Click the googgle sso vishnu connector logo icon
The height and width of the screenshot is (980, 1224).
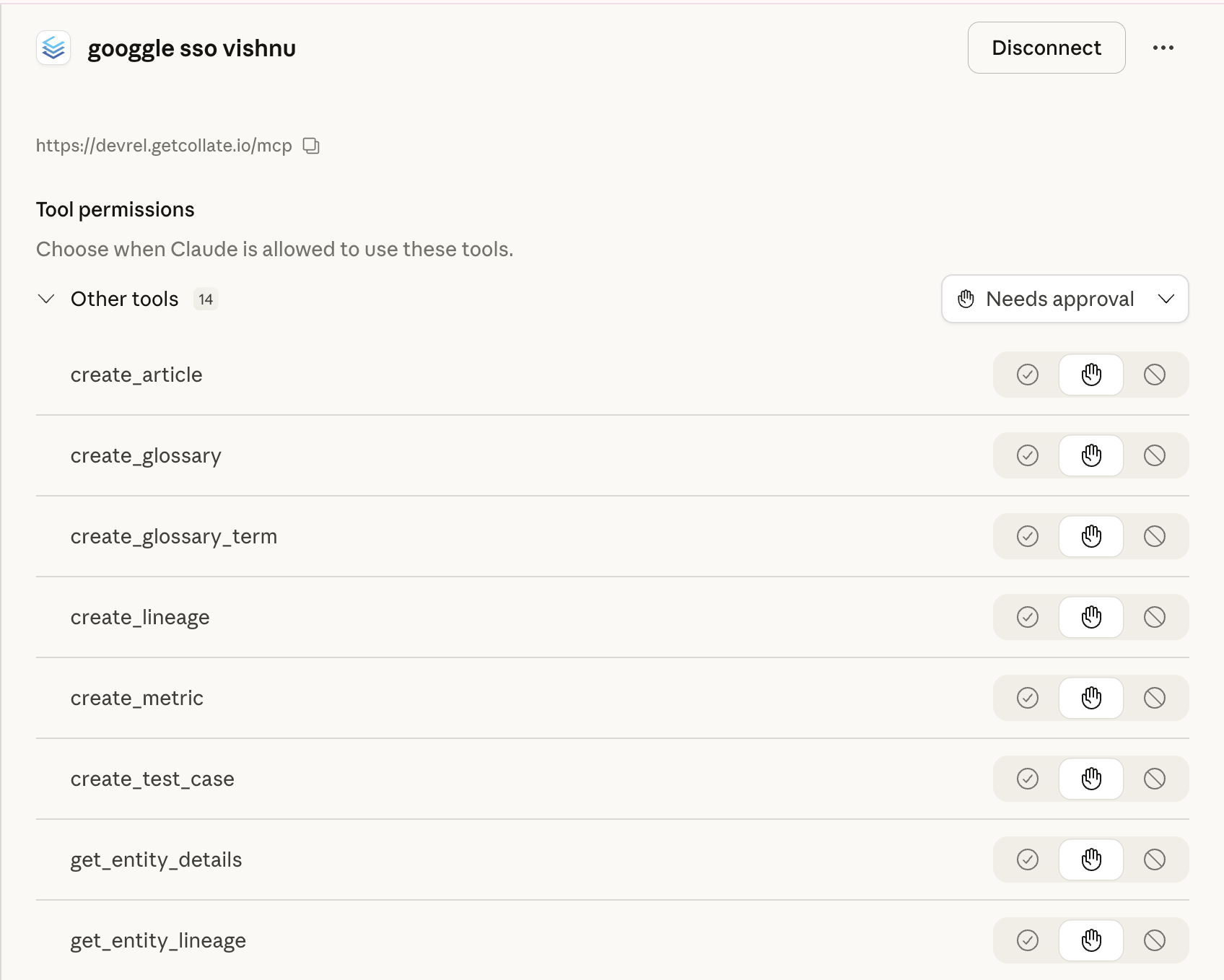[x=53, y=48]
